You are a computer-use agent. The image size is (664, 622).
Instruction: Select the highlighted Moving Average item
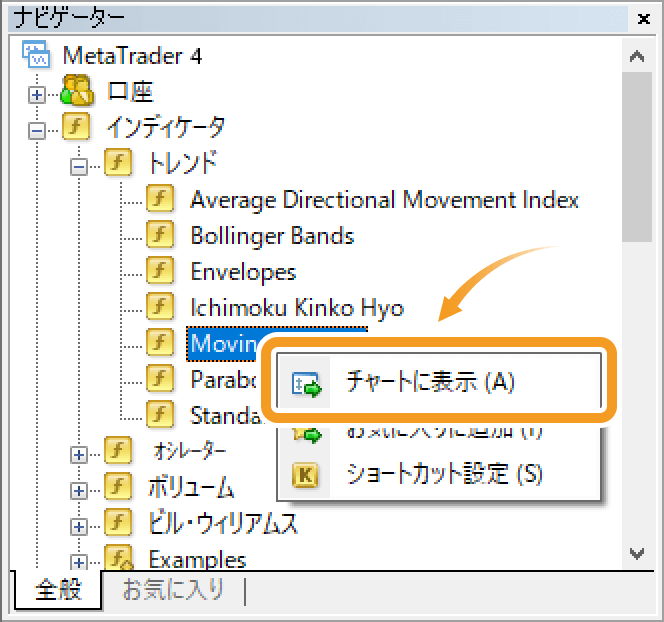[x=222, y=343]
